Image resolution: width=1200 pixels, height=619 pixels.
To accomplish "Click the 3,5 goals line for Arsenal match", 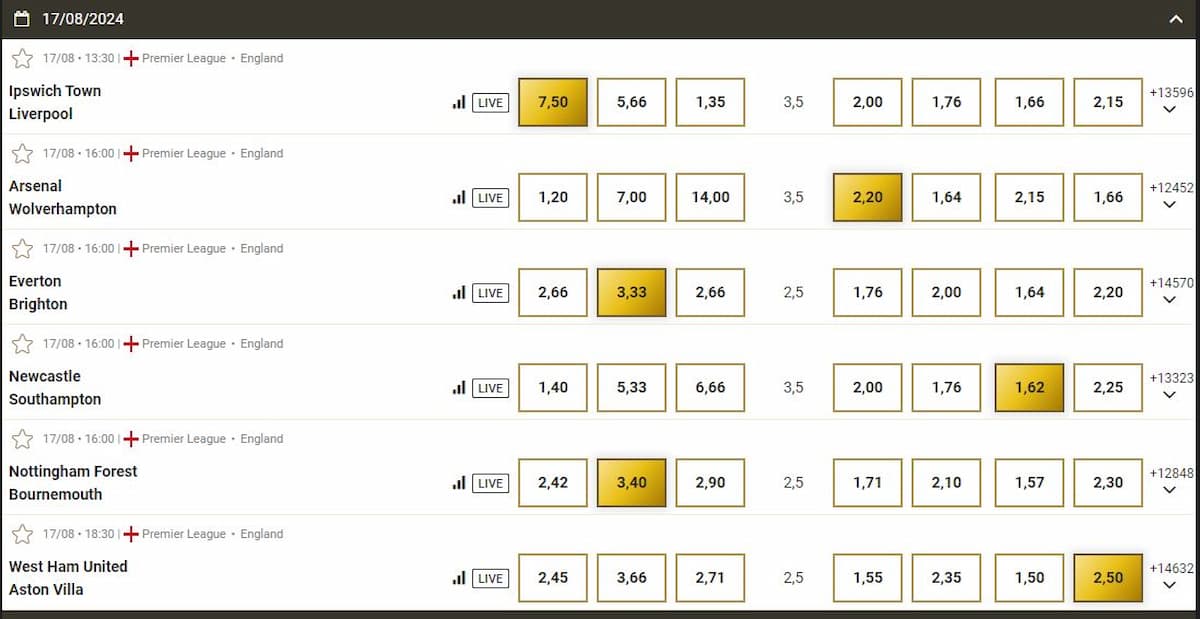I will point(793,197).
